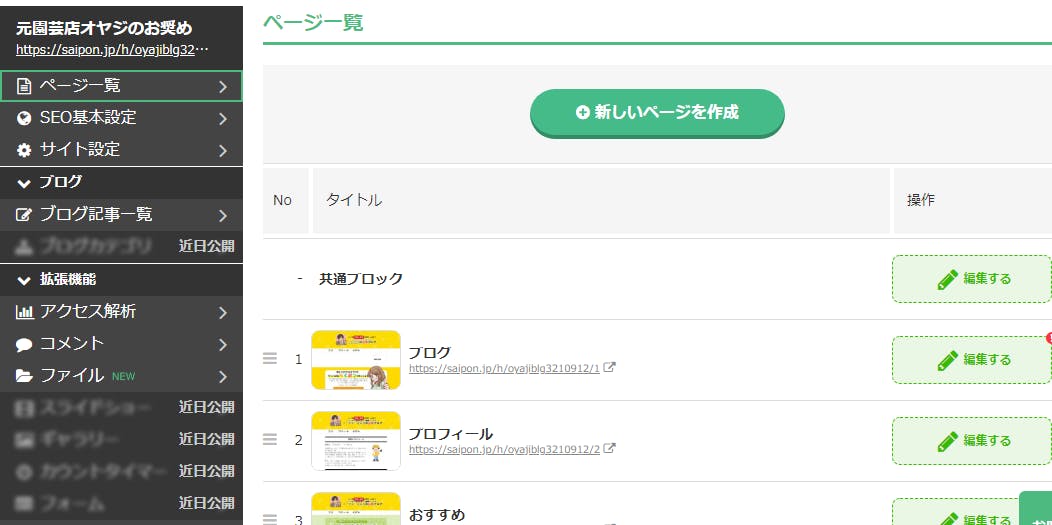Click the ファイル folder icon

(24, 376)
